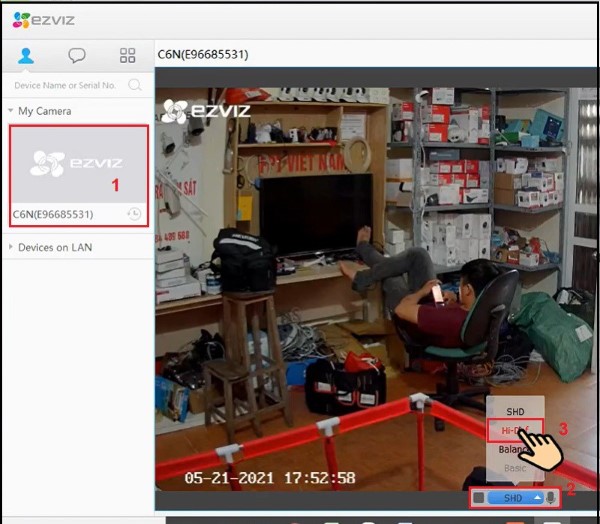Screen dimensions: 600x524
Task: Switch to the grid layout tab icon
Action: (x=127, y=55)
